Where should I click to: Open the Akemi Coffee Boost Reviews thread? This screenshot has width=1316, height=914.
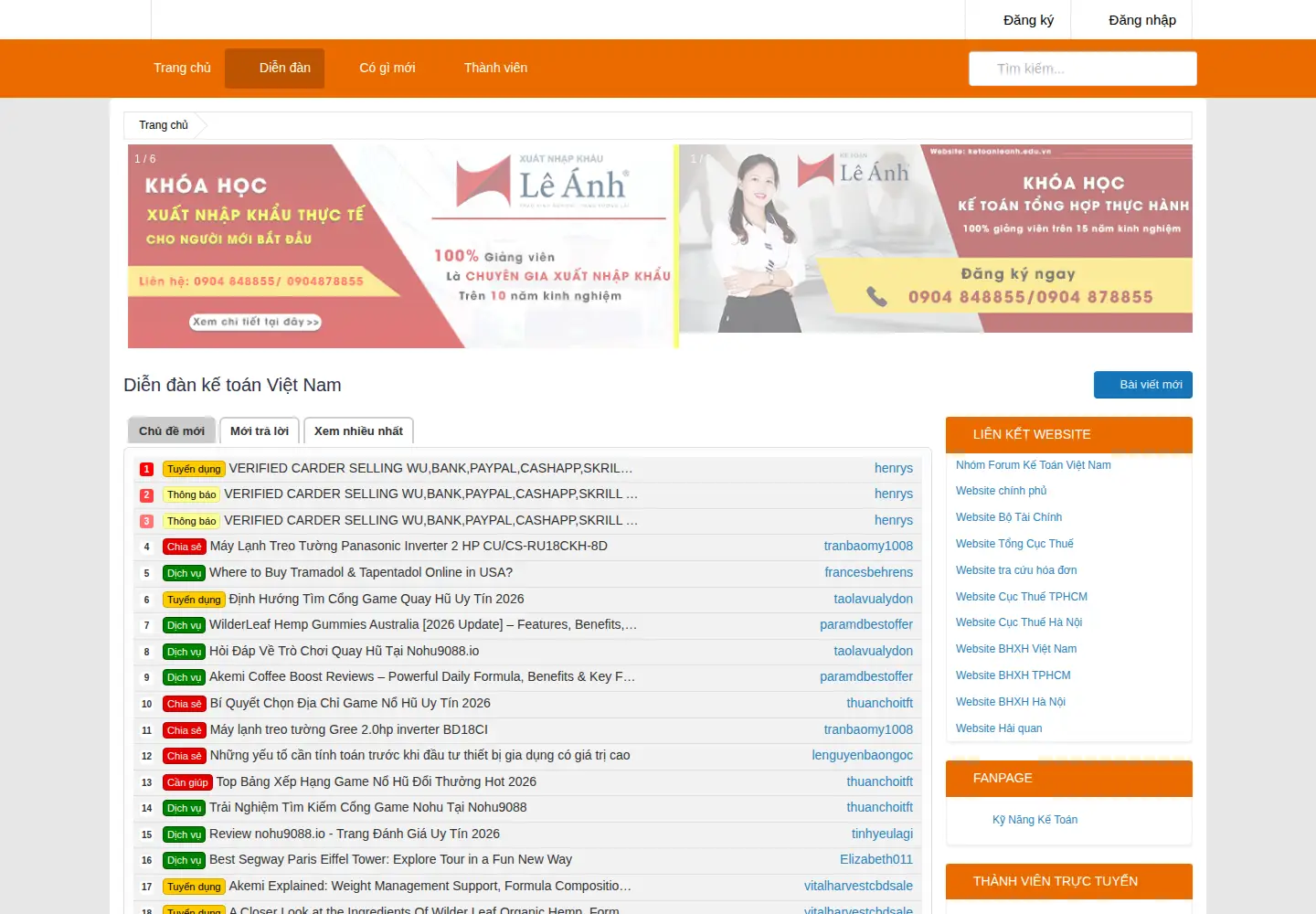pos(422,677)
